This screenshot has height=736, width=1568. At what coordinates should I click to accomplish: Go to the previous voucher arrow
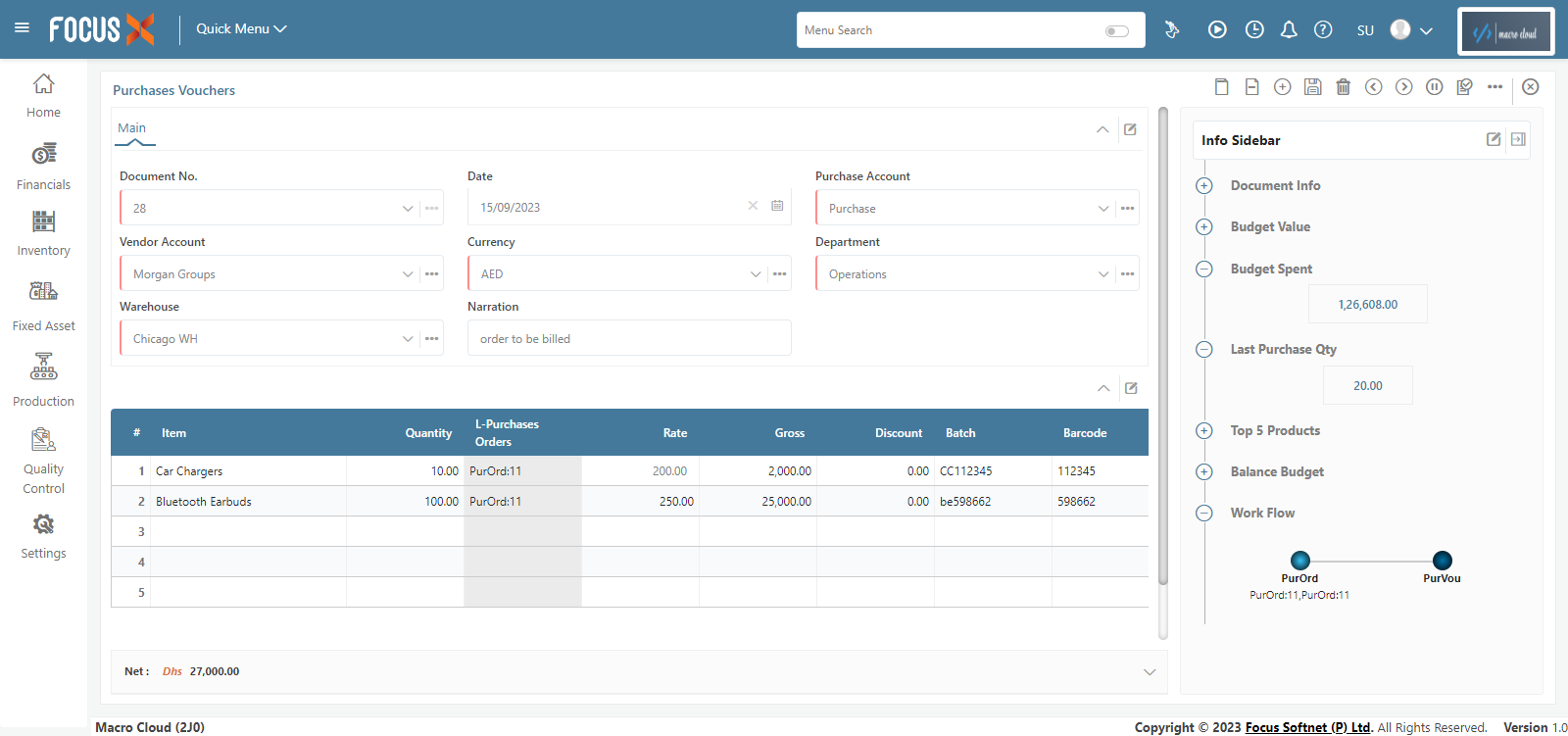click(1374, 87)
